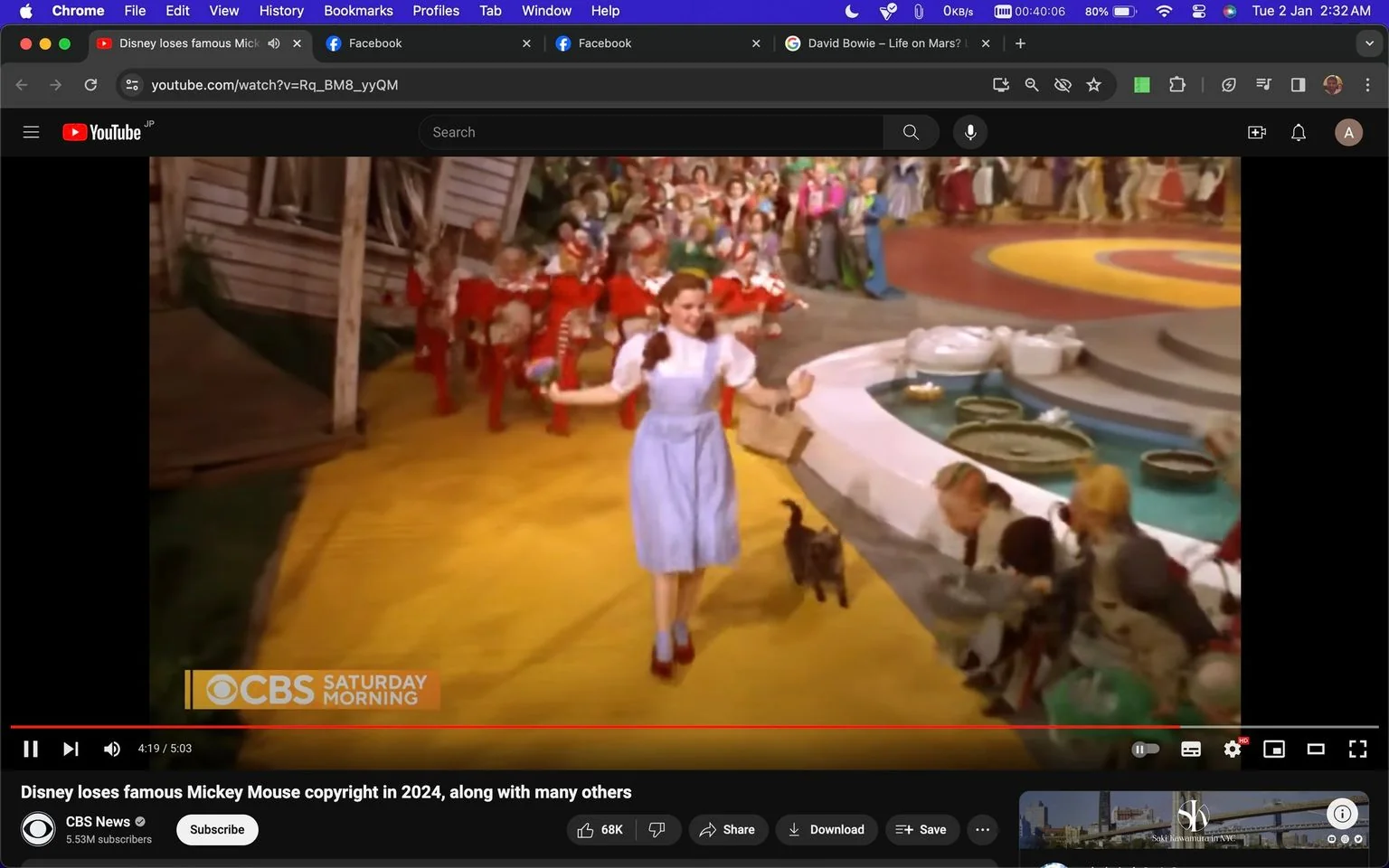The image size is (1389, 868).
Task: Toggle the autoplay switch
Action: click(1146, 749)
